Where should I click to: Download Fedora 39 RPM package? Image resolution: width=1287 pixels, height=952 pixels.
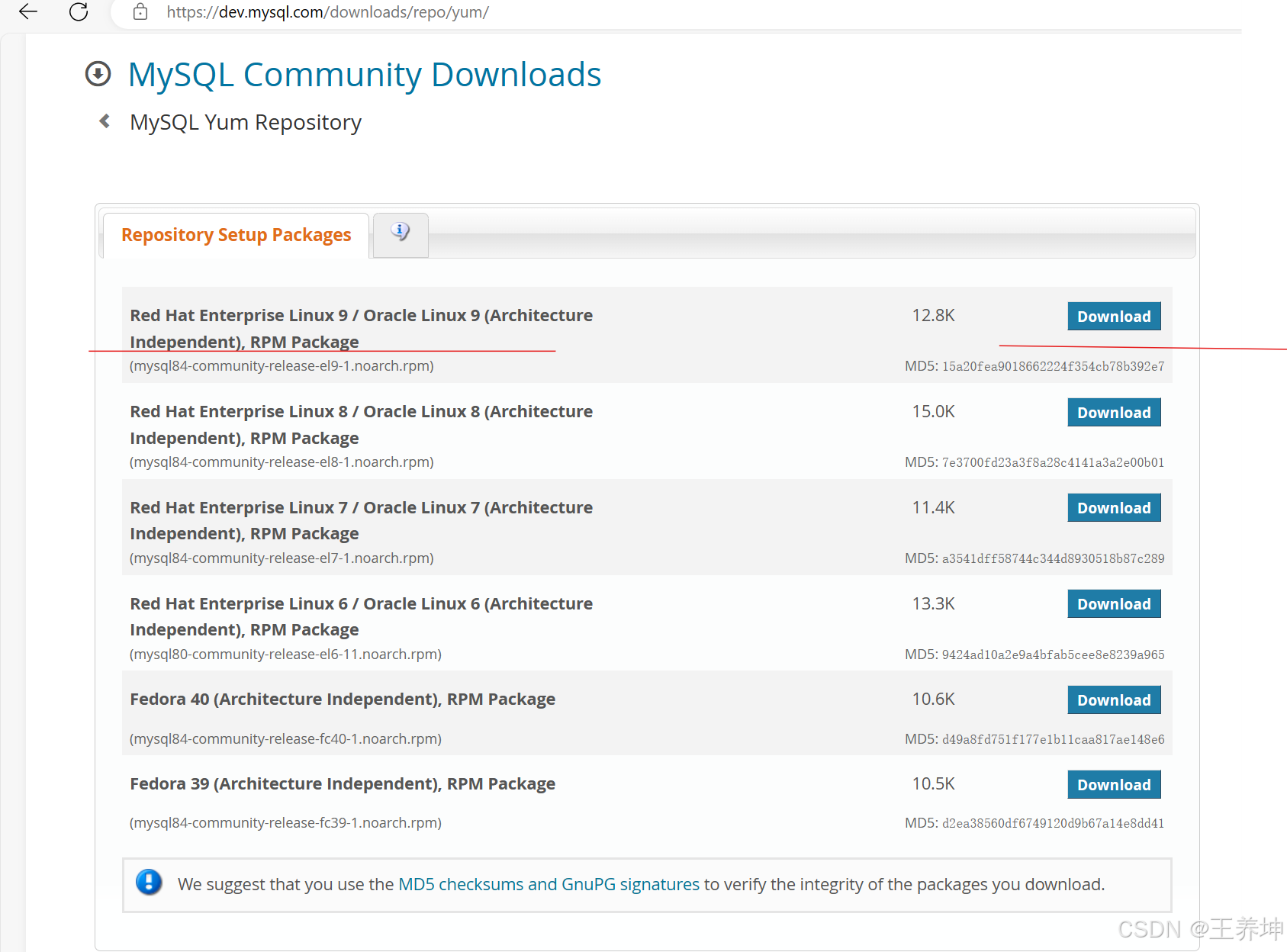click(x=1114, y=785)
